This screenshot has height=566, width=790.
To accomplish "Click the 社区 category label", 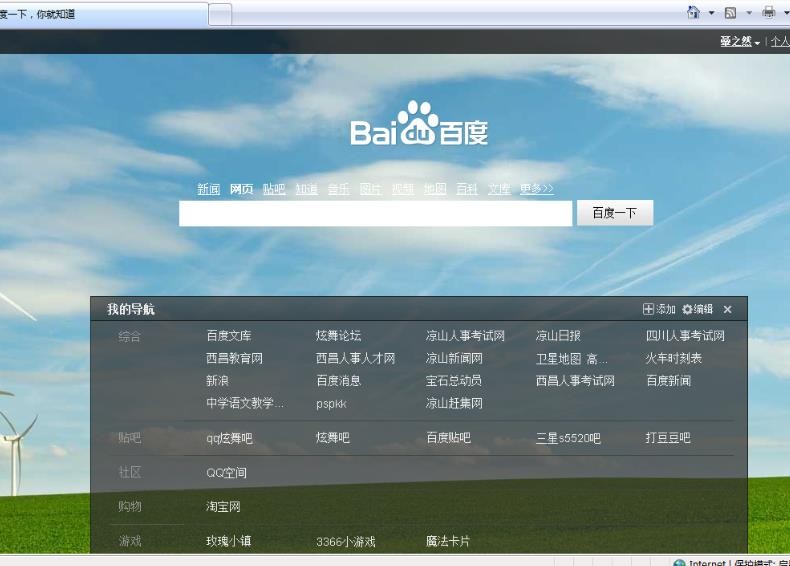I will click(x=129, y=472).
